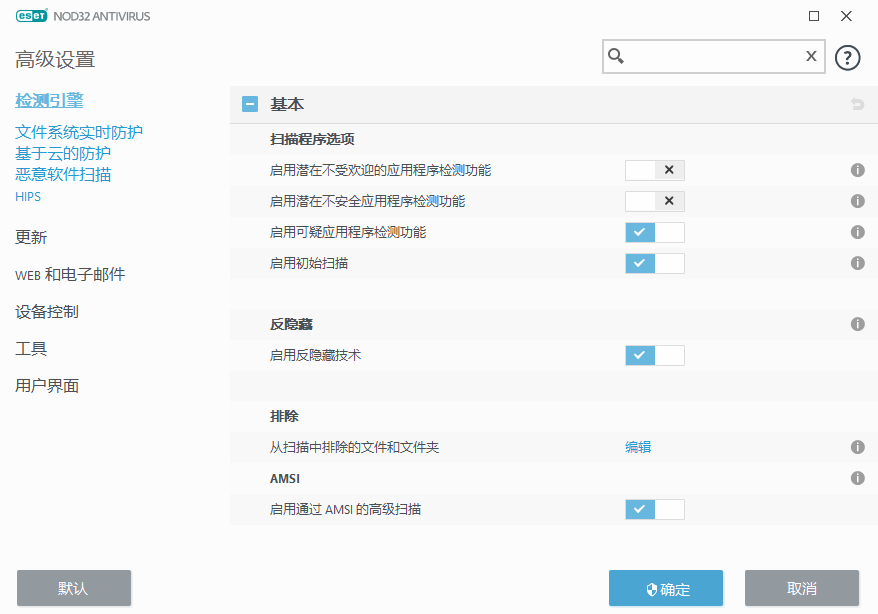Open 基于云的防护 settings

63,153
